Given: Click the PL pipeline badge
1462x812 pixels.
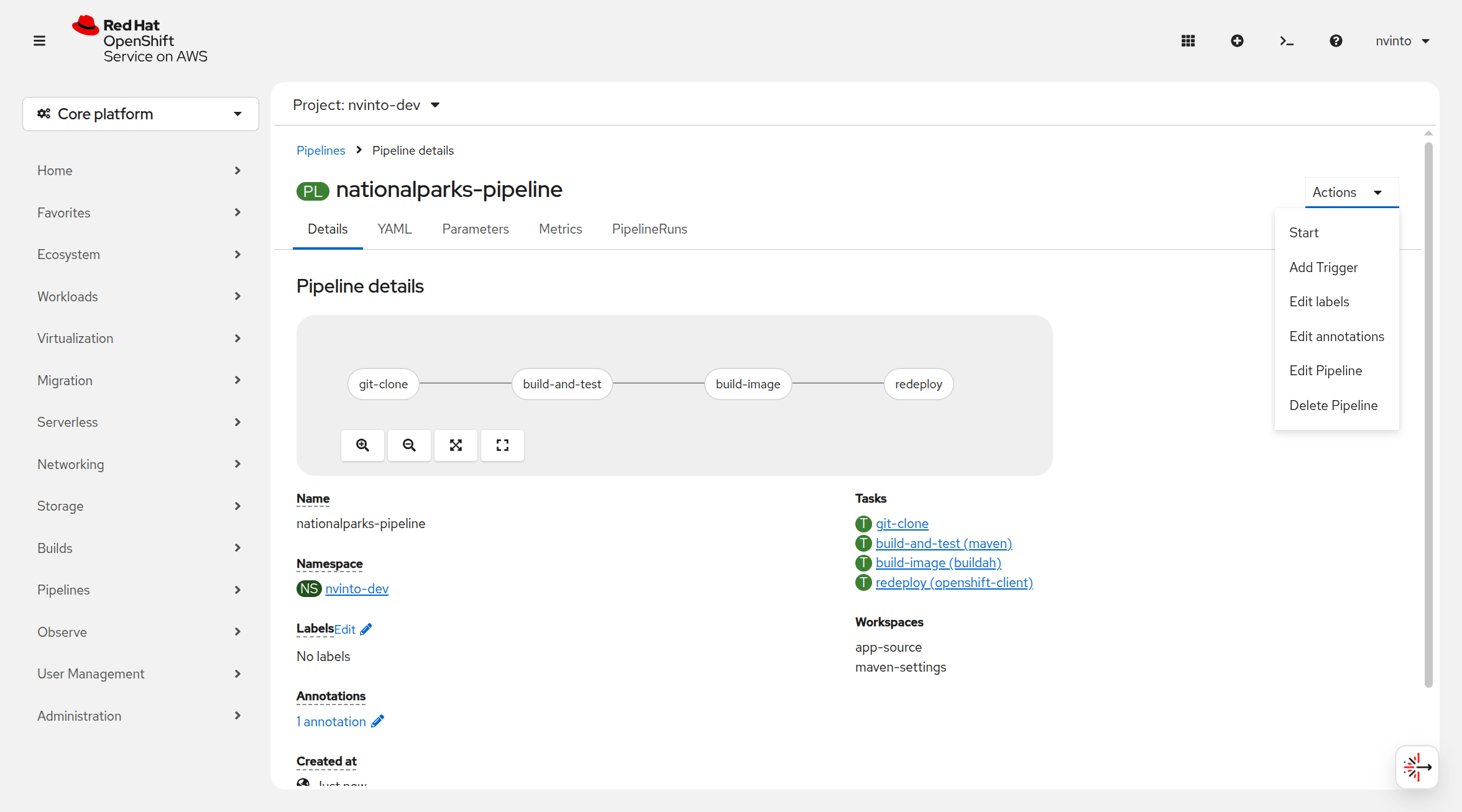Looking at the screenshot, I should click(313, 191).
